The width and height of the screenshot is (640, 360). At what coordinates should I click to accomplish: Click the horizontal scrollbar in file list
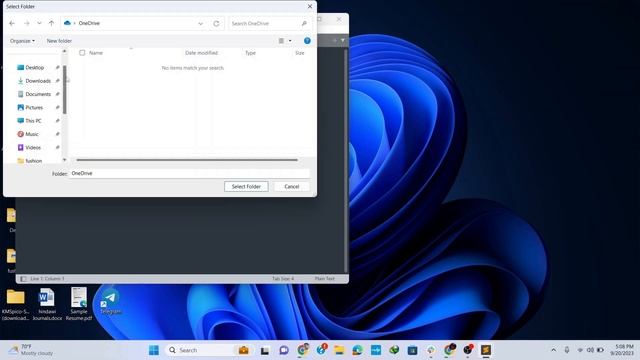pyautogui.click(x=187, y=160)
